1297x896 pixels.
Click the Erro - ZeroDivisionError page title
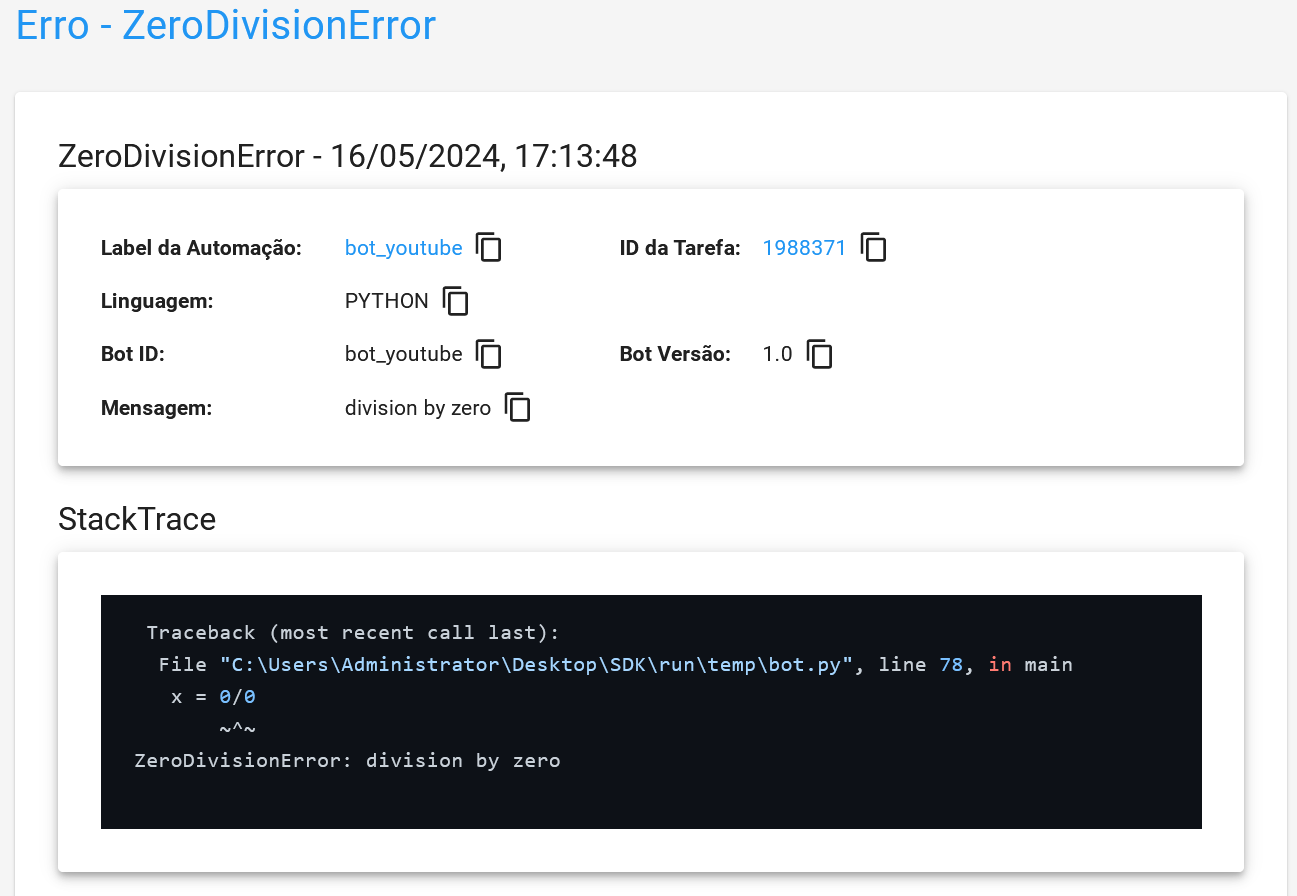[227, 25]
